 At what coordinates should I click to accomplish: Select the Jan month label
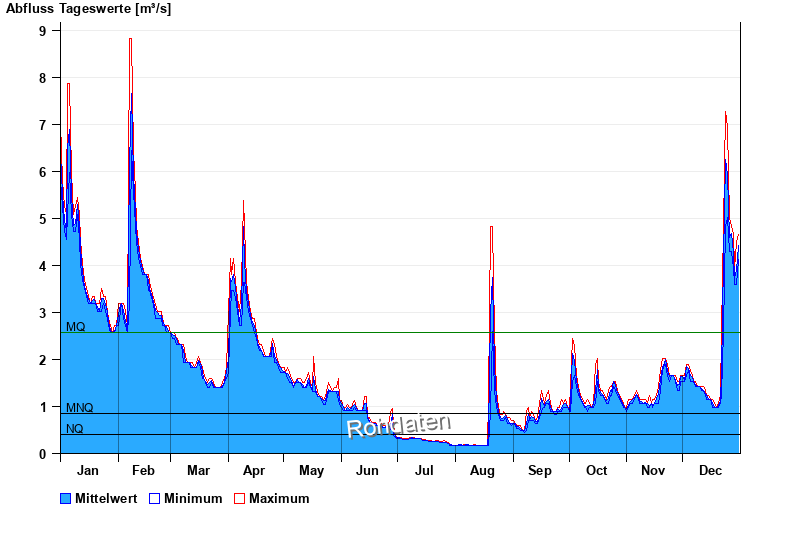(88, 471)
